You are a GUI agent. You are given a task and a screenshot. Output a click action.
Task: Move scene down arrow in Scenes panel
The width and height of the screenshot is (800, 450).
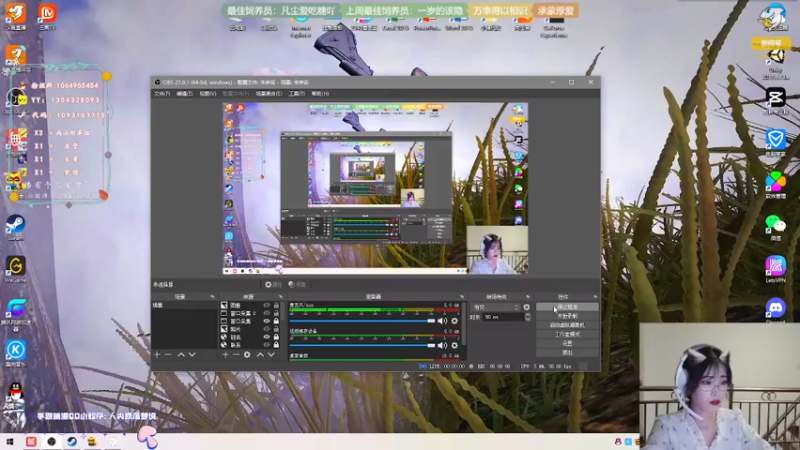tap(192, 355)
